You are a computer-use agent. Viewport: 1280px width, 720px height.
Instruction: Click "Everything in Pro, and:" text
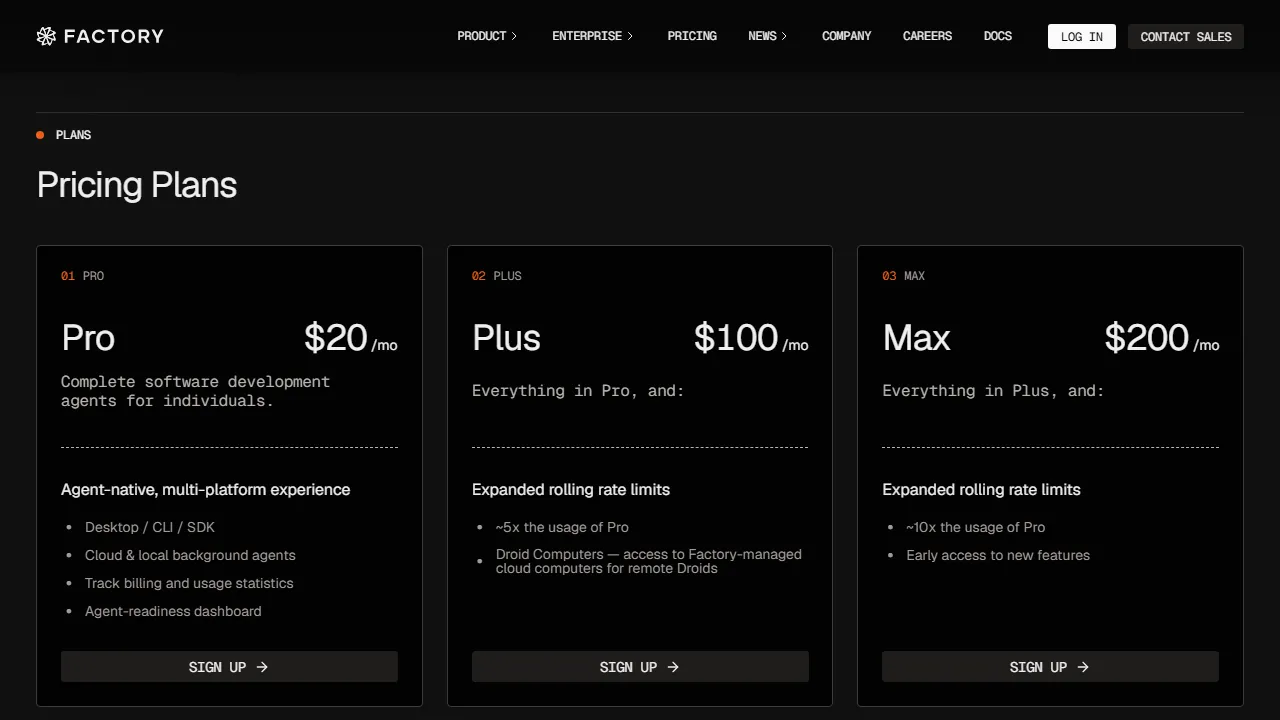tap(578, 391)
